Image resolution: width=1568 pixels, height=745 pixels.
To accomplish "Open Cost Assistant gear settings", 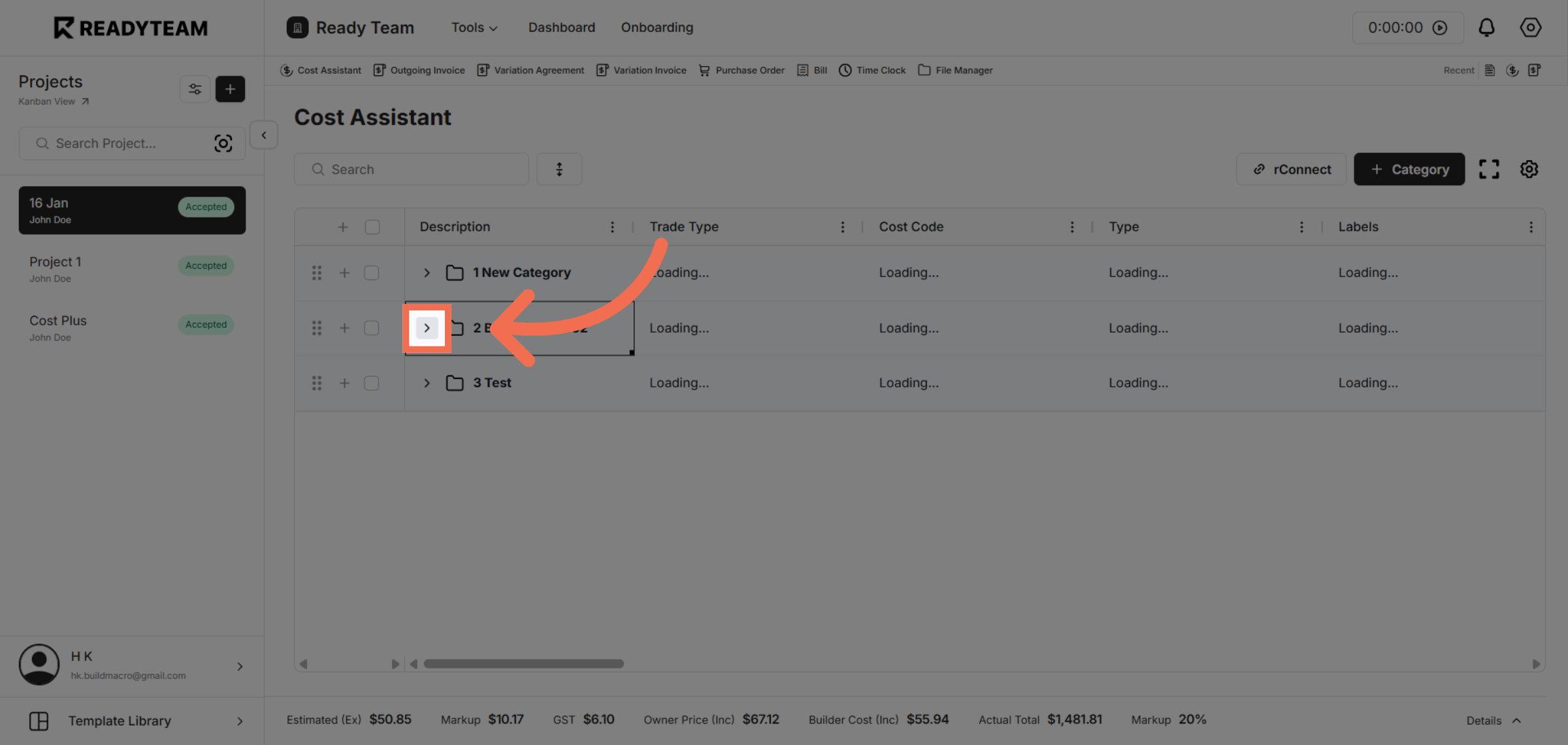I will click(x=1529, y=169).
